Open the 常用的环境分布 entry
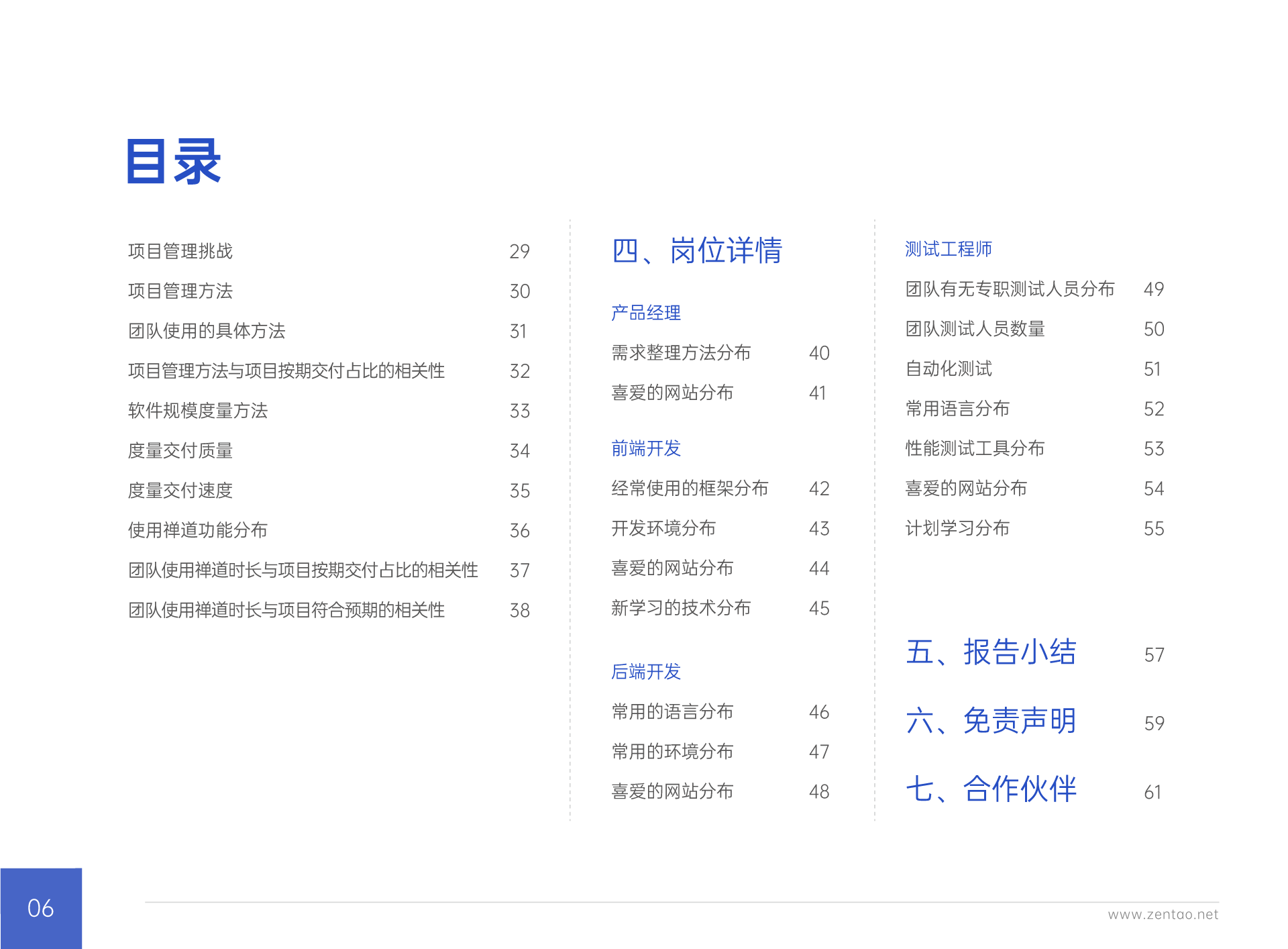 [672, 752]
